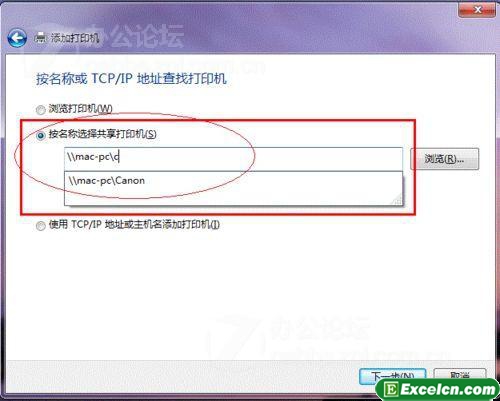
Task: Click the 取消 cancel button
Action: point(460,375)
